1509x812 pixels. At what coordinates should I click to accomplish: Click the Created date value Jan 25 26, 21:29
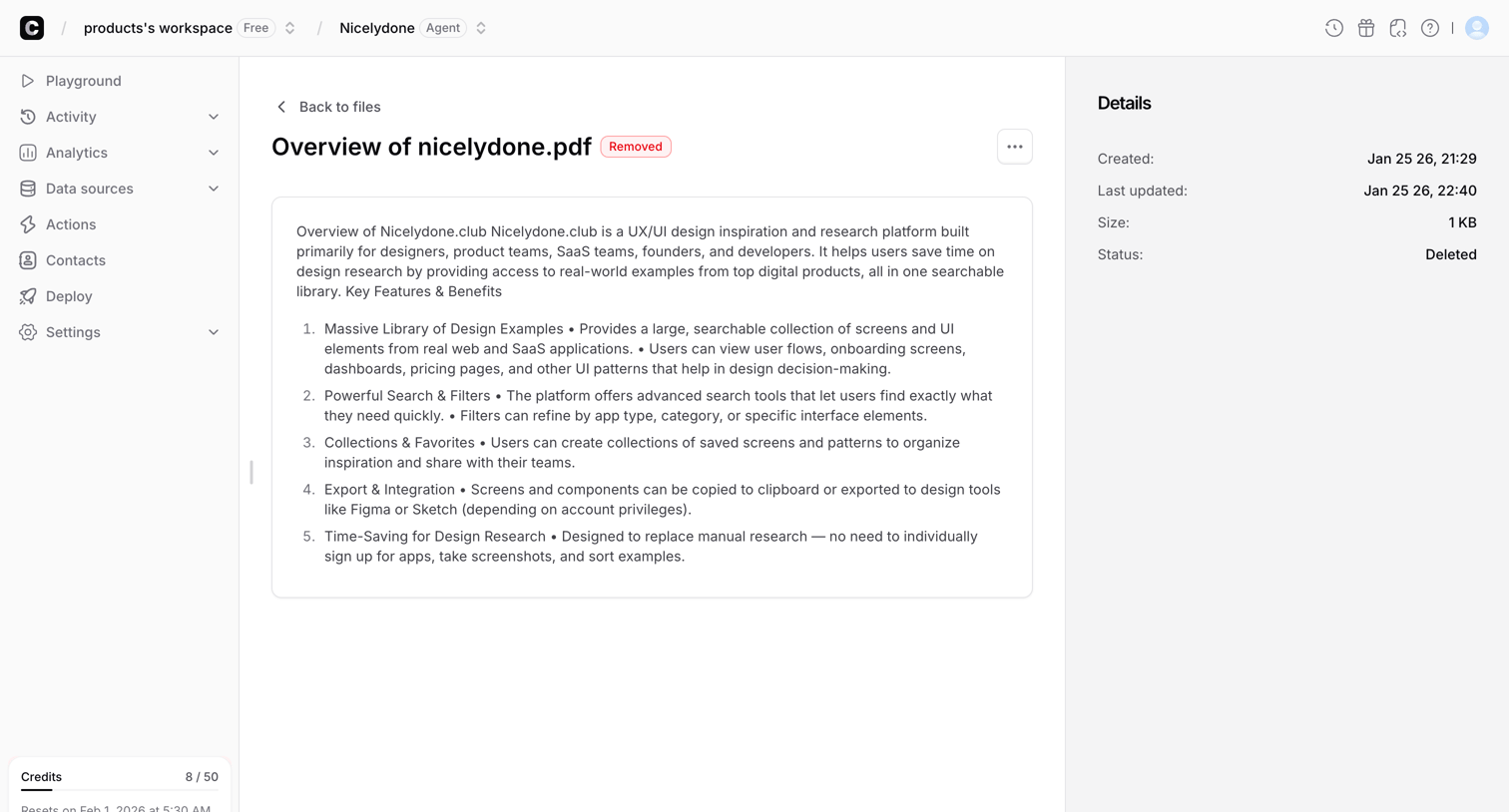pos(1421,159)
